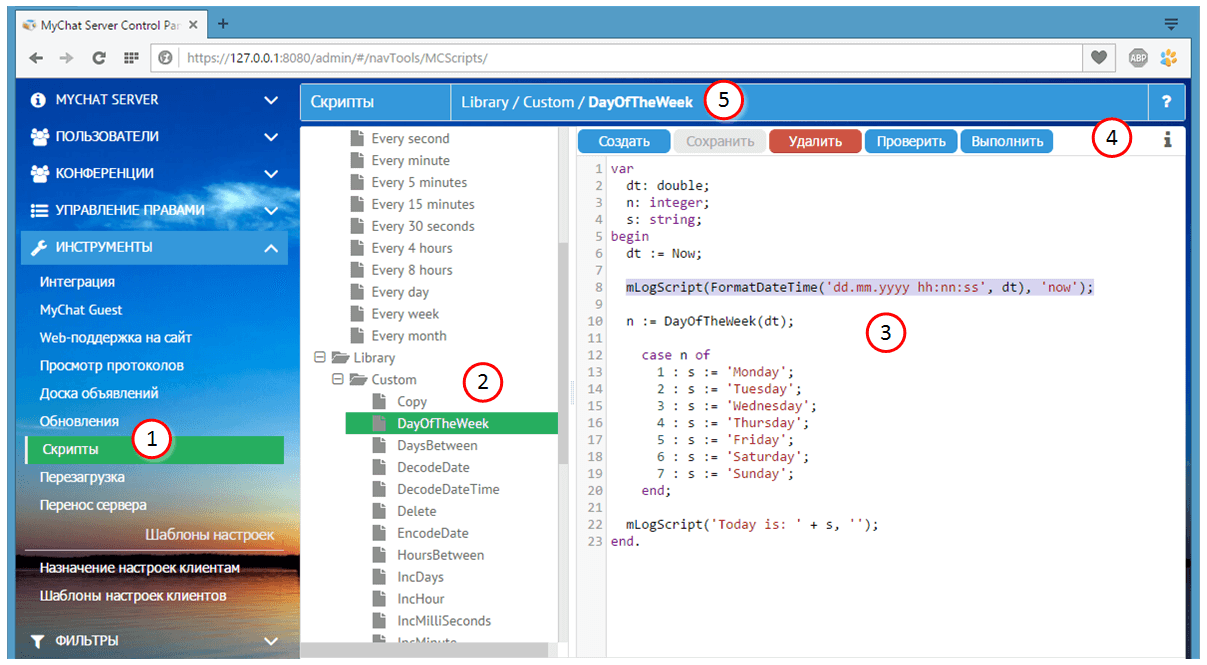Click the browser back arrow
This screenshot has height=665, width=1207.
tap(36, 58)
